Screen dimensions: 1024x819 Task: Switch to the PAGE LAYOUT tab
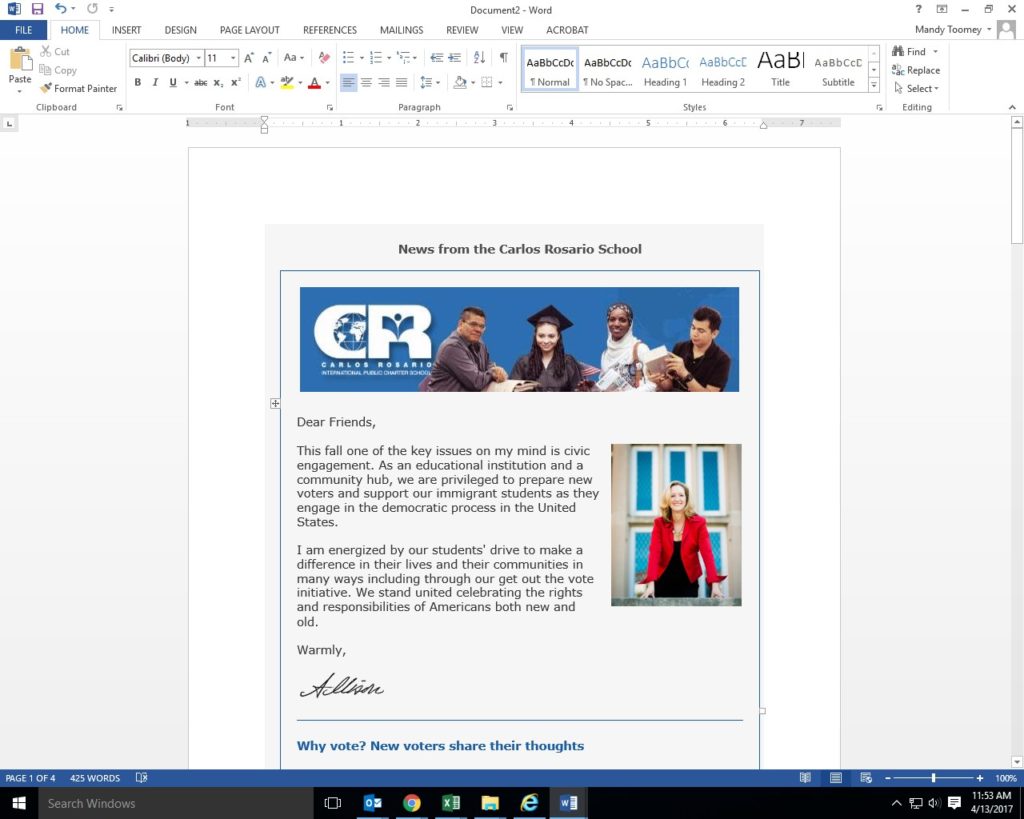249,30
